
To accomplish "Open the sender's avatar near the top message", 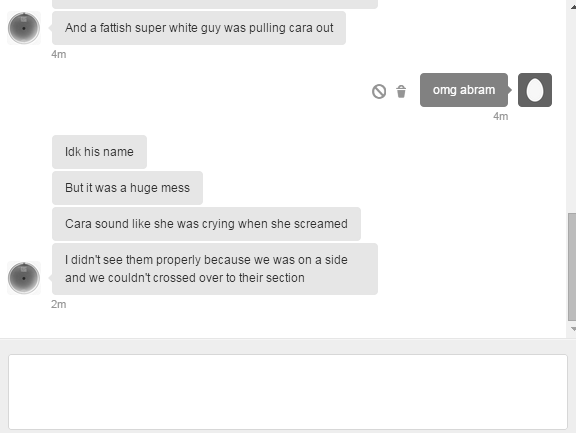I will coord(24,28).
